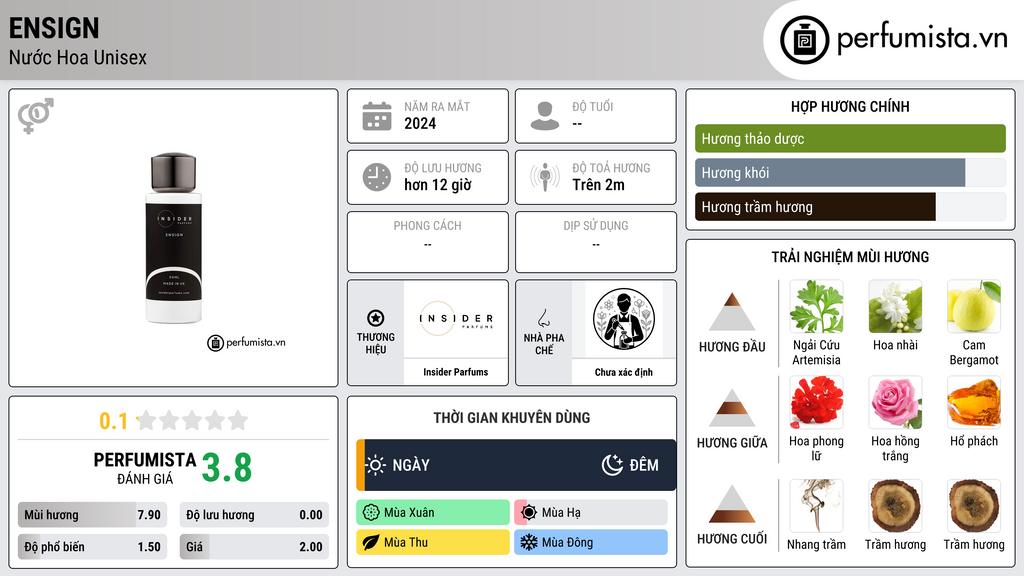
Task: Click the Hương trầm hương dark accord bar
Action: (x=850, y=206)
